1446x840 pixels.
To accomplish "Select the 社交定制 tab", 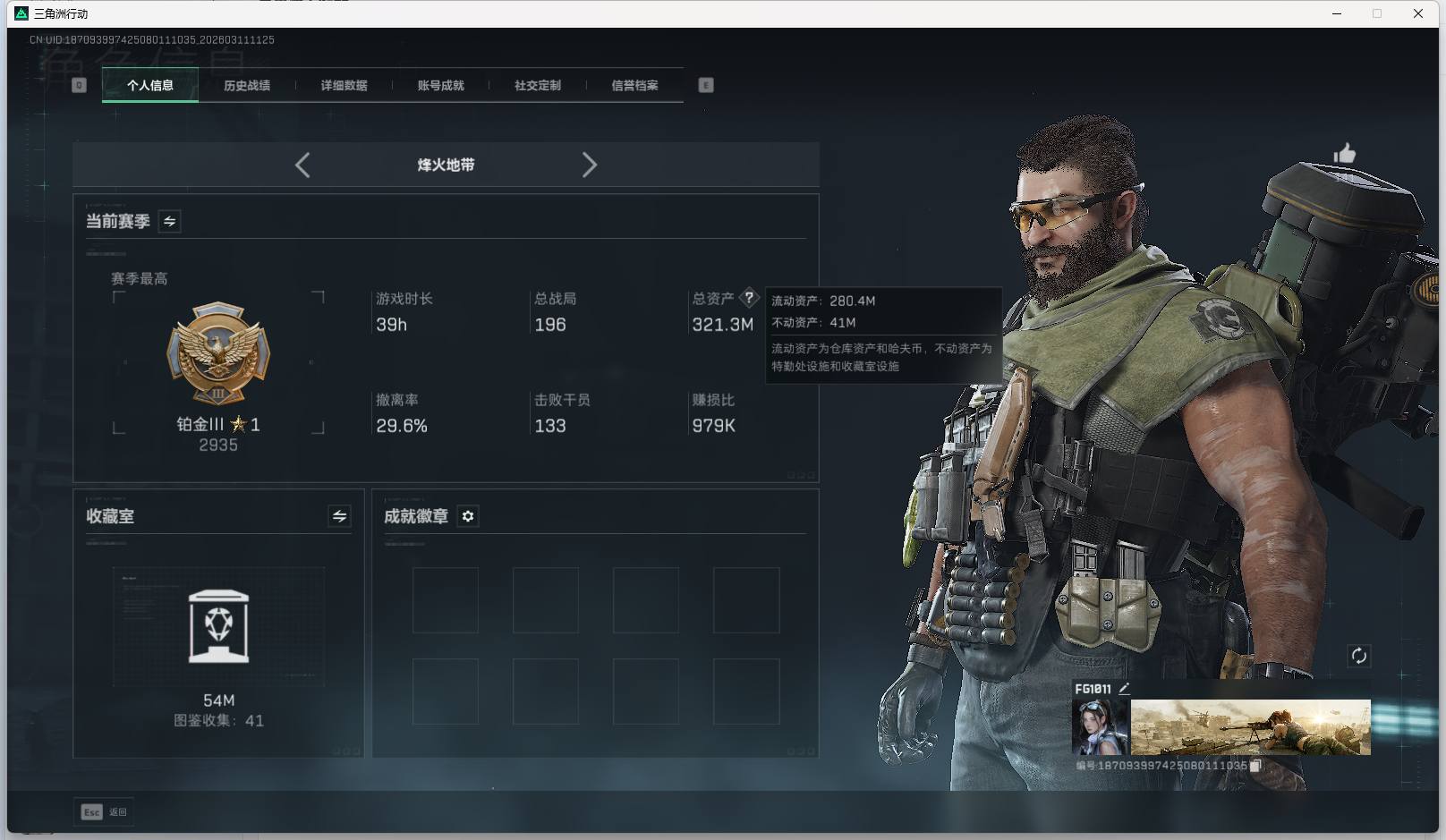I will coord(537,85).
